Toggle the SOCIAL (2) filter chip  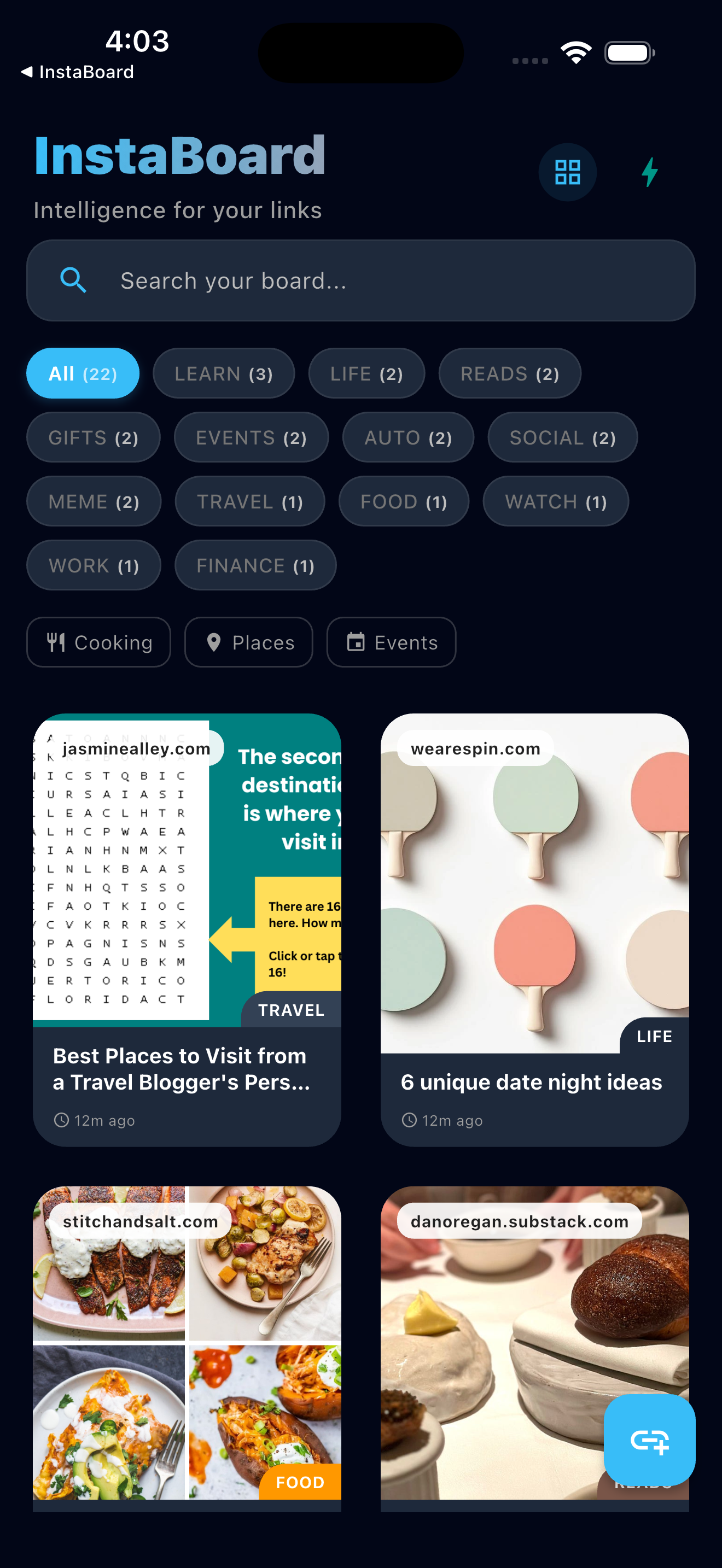point(562,437)
